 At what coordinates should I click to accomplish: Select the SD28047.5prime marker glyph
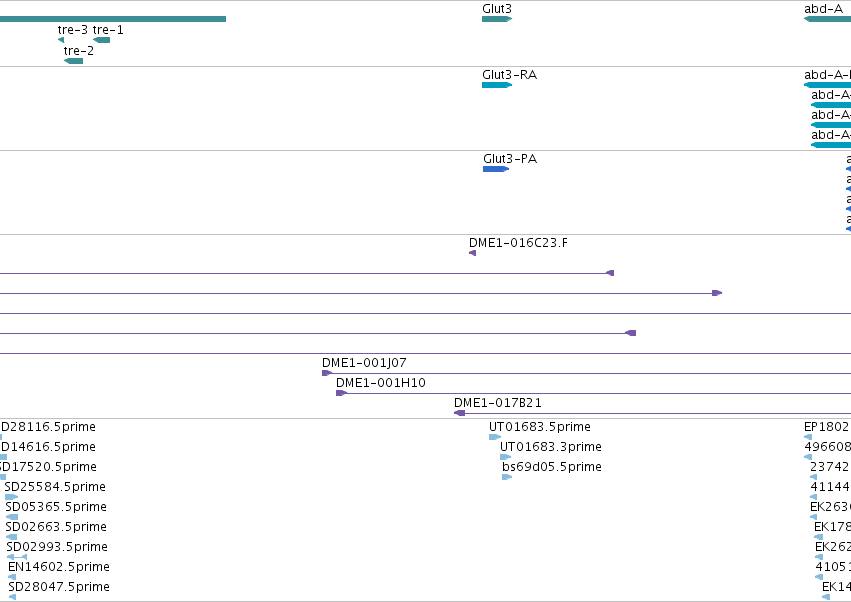[12, 597]
